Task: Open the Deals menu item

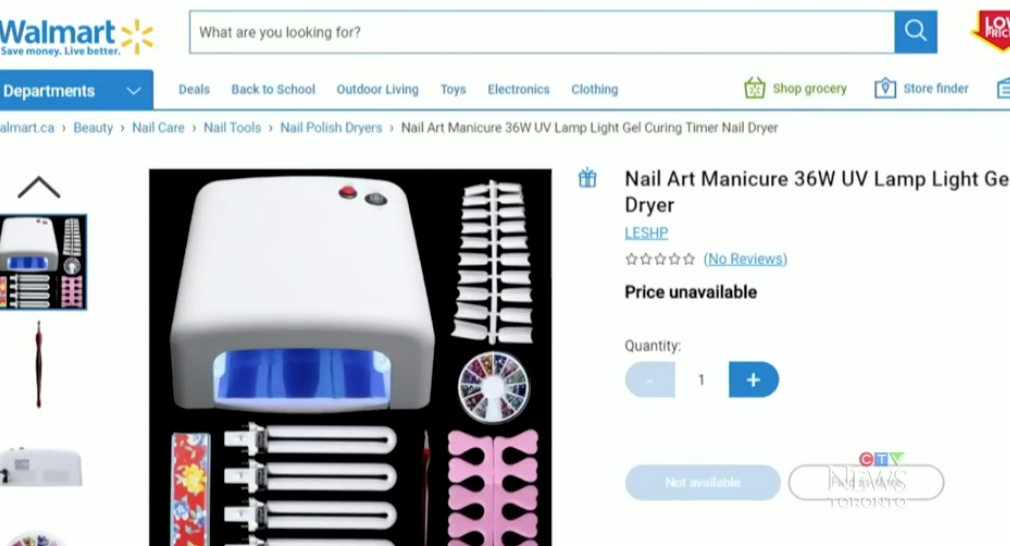Action: coord(194,89)
